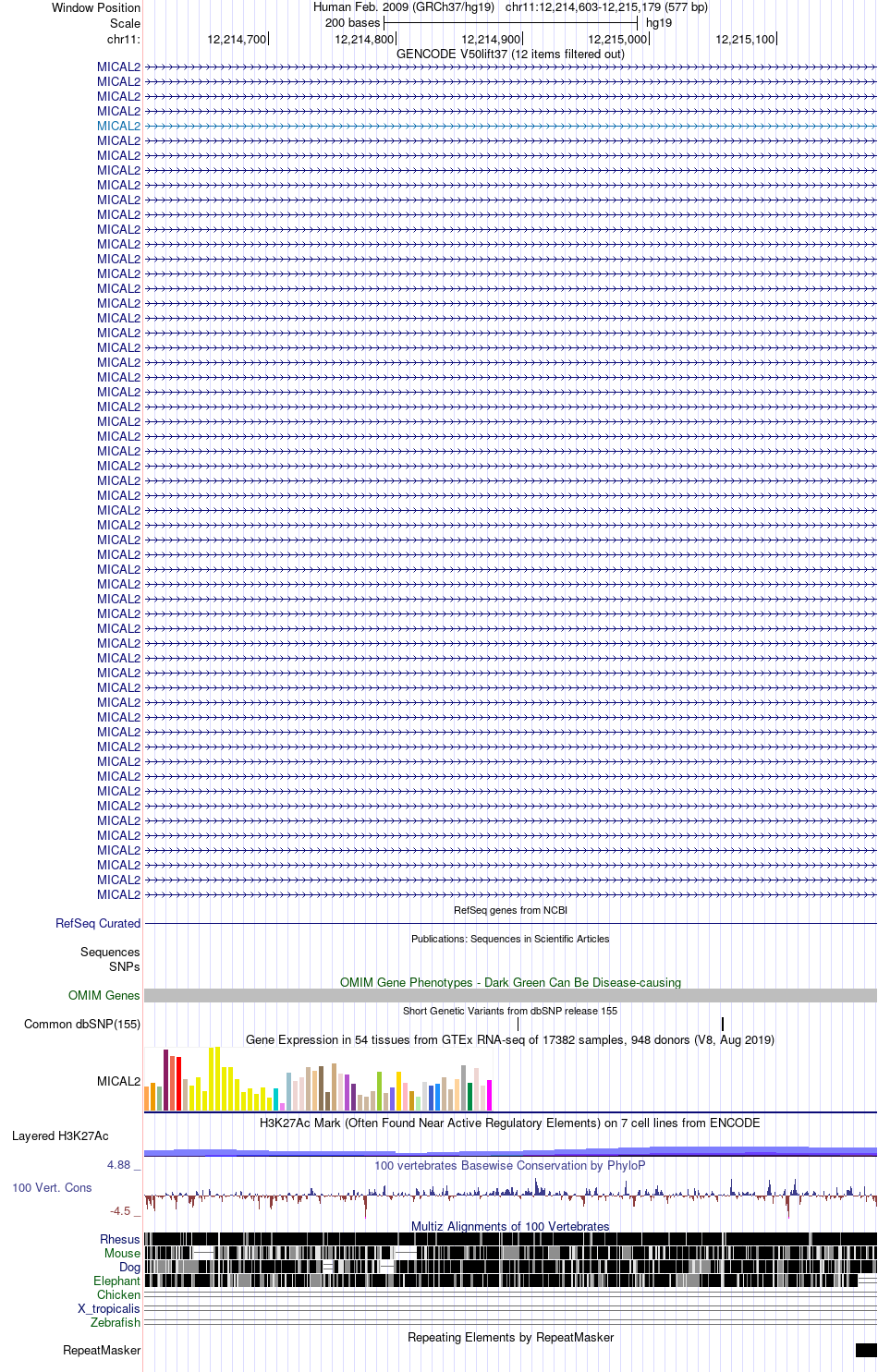
Task: Click the Zebrafish alignment label
Action: pyautogui.click(x=116, y=1322)
